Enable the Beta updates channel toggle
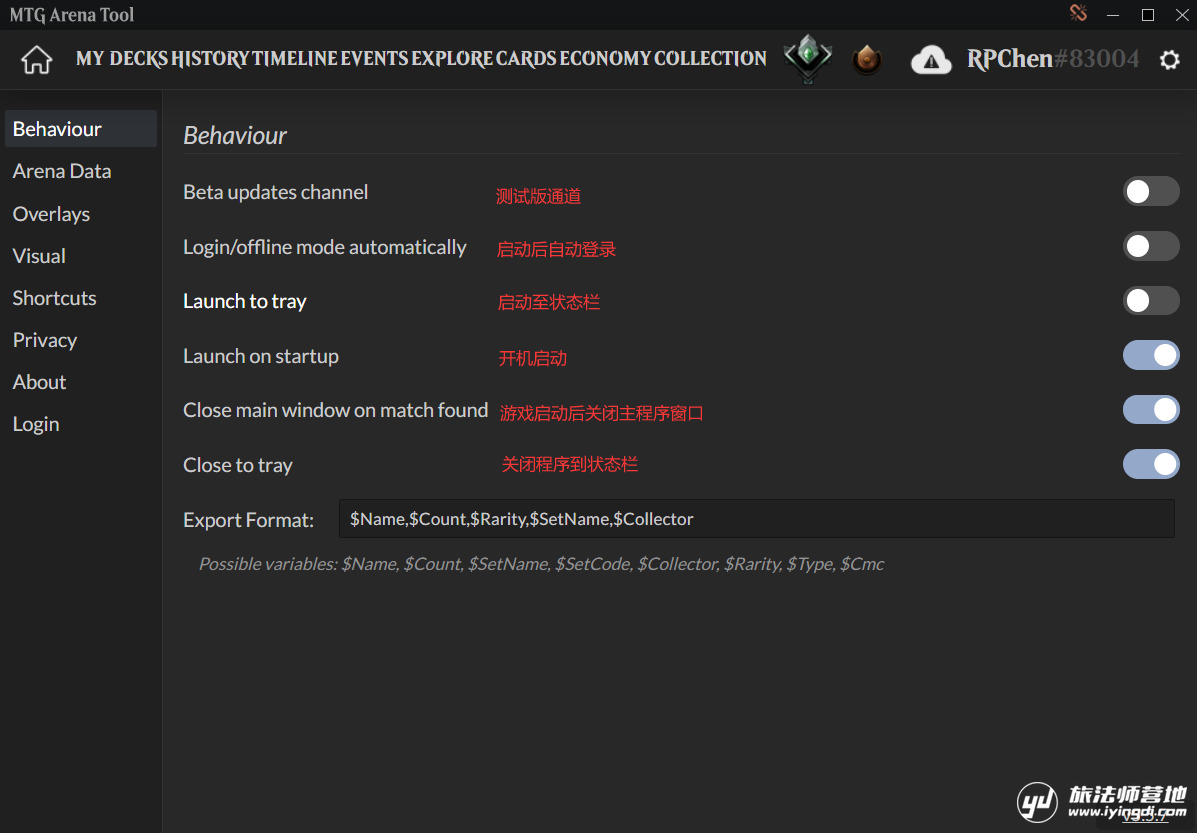The image size is (1197, 833). point(1150,192)
